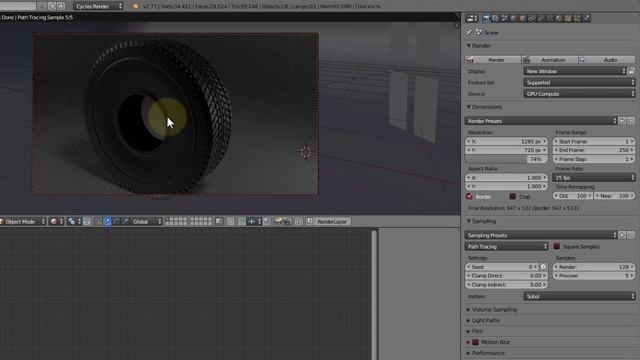The image size is (640, 360).
Task: Open the Render Layers properties tab
Action: 495,18
